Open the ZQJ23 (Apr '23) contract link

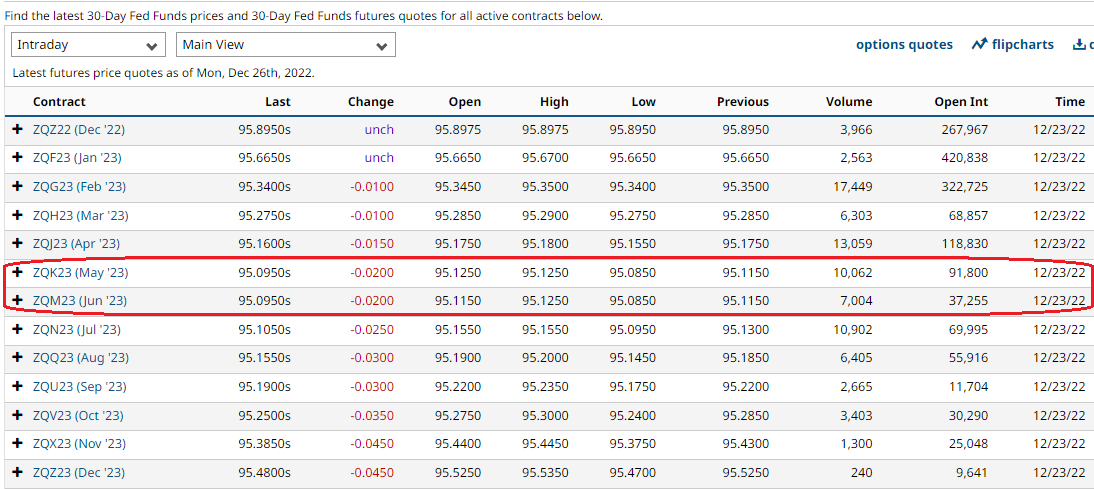(x=76, y=244)
